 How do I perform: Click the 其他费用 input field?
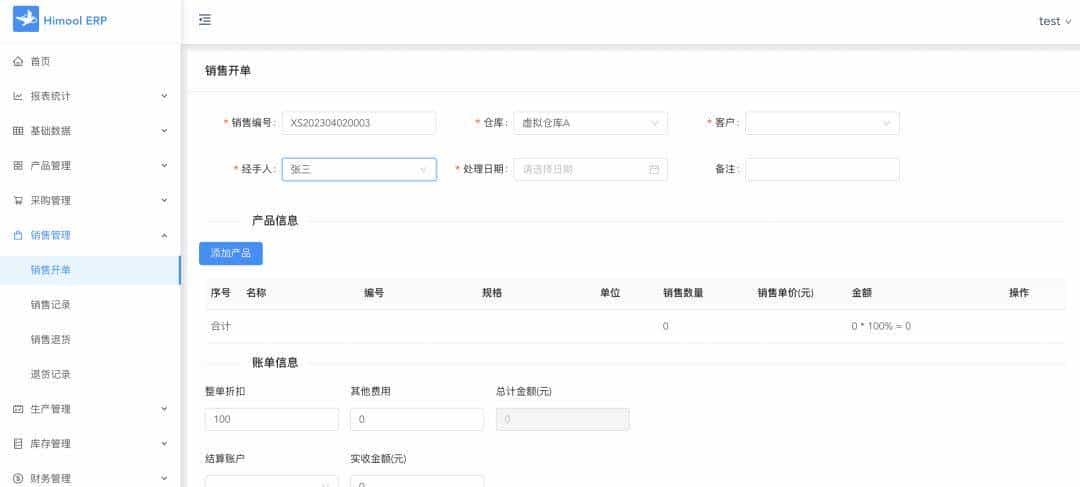[417, 419]
